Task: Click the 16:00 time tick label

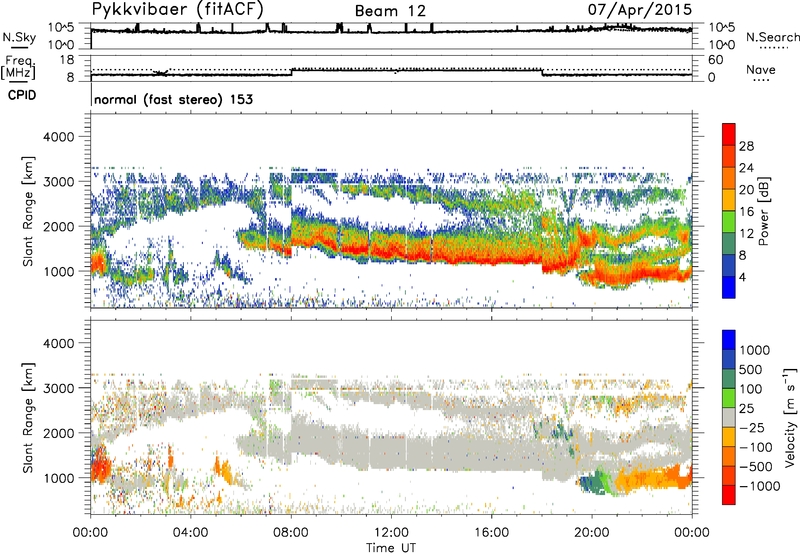Action: [x=491, y=533]
